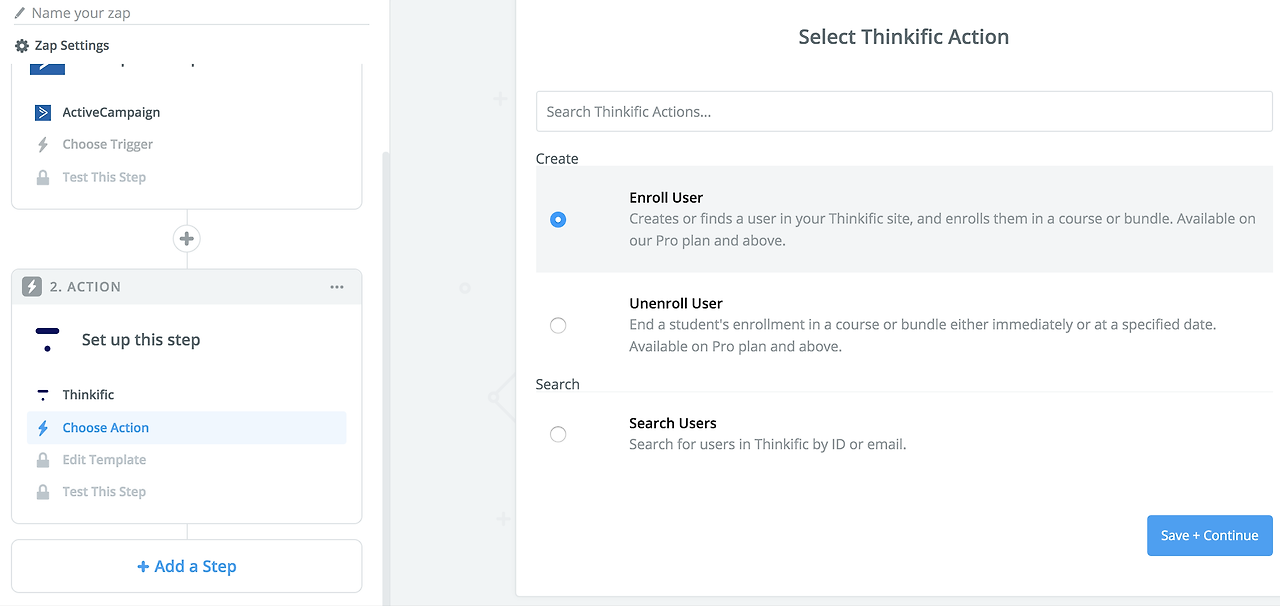Open Choose Trigger under ActiveCampaign
This screenshot has width=1280, height=606.
click(107, 144)
